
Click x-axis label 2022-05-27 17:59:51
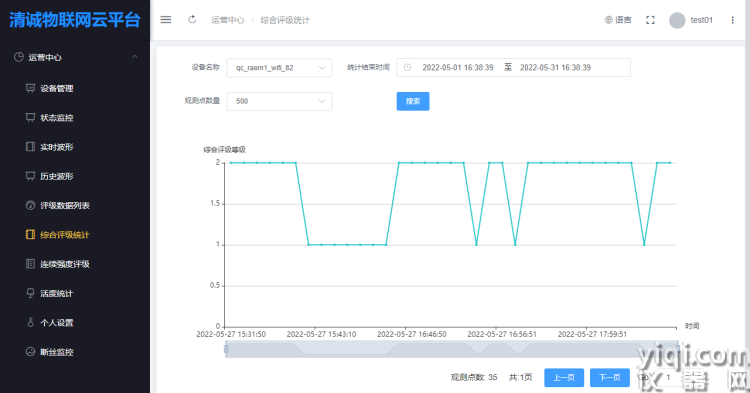click(592, 334)
